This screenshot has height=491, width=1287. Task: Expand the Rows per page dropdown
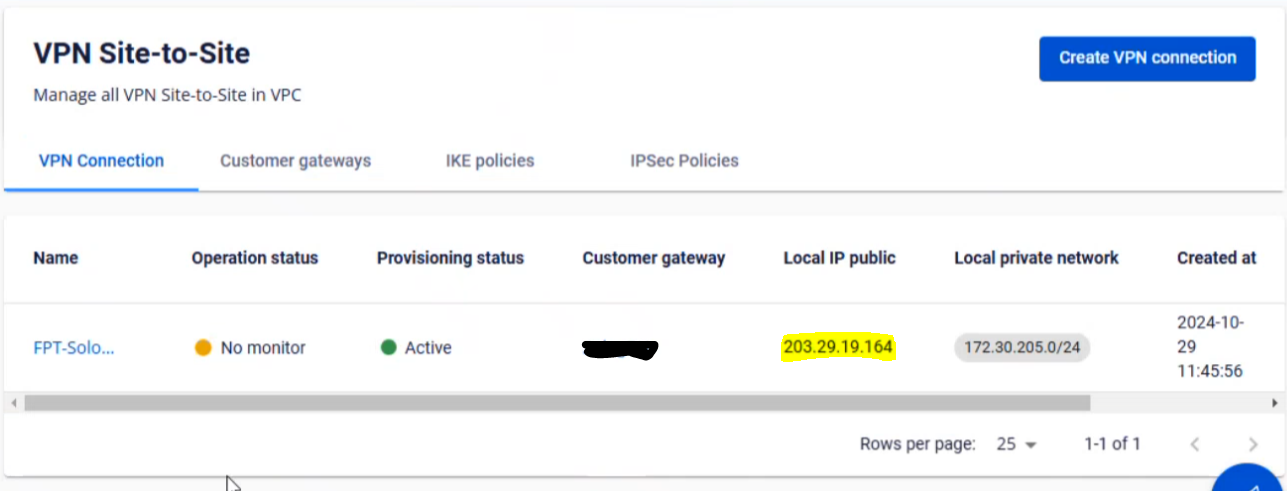pyautogui.click(x=1018, y=444)
